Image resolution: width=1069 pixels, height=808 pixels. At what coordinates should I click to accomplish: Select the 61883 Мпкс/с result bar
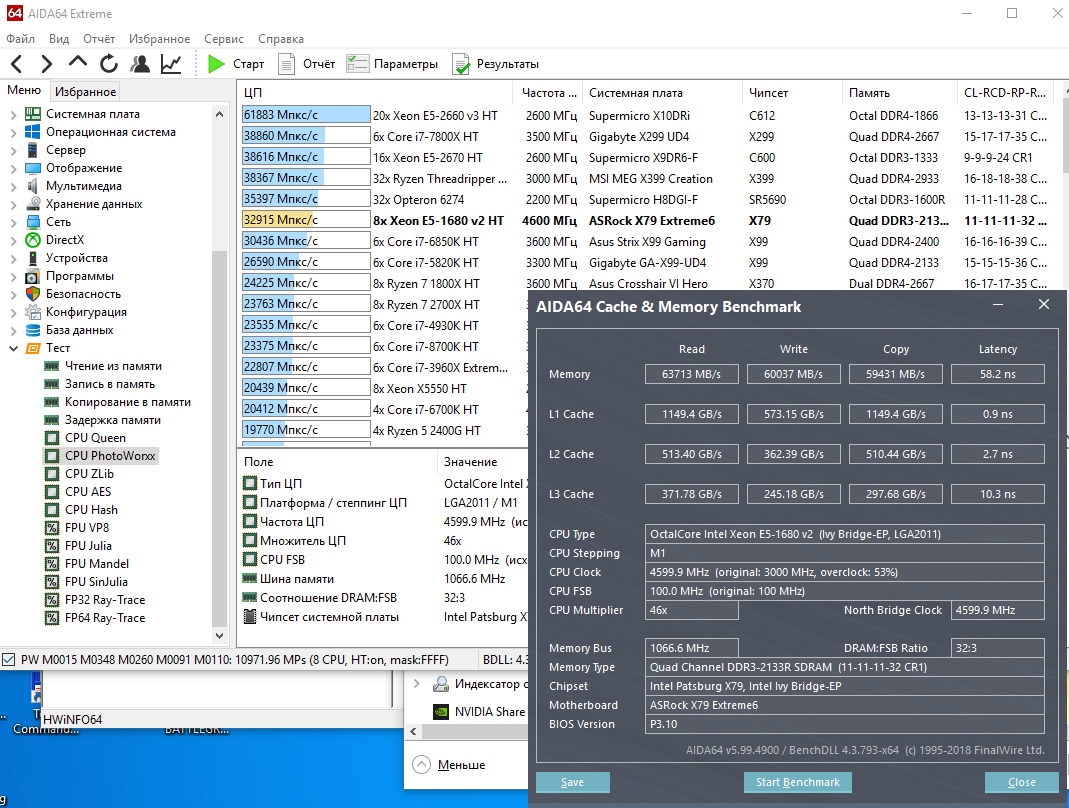[306, 115]
